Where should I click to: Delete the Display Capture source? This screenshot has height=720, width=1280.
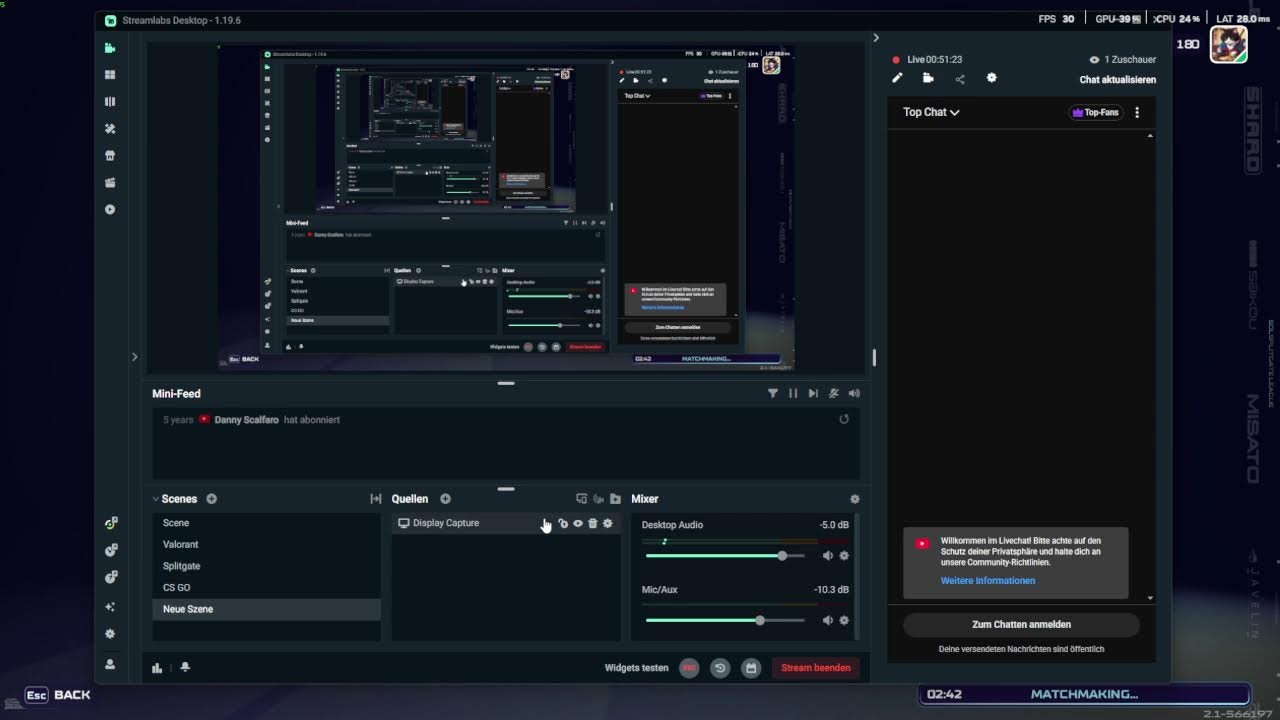pos(592,523)
